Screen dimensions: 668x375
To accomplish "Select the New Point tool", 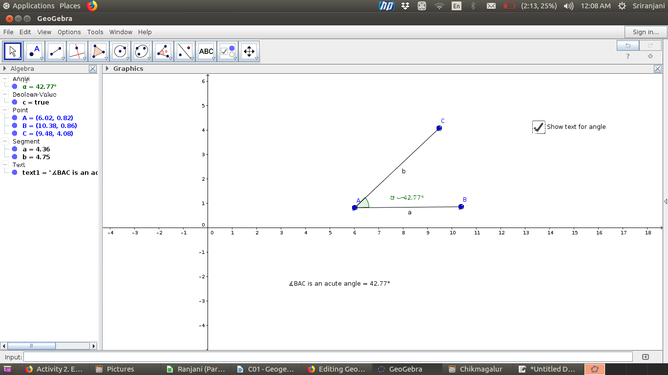I will click(x=34, y=52).
